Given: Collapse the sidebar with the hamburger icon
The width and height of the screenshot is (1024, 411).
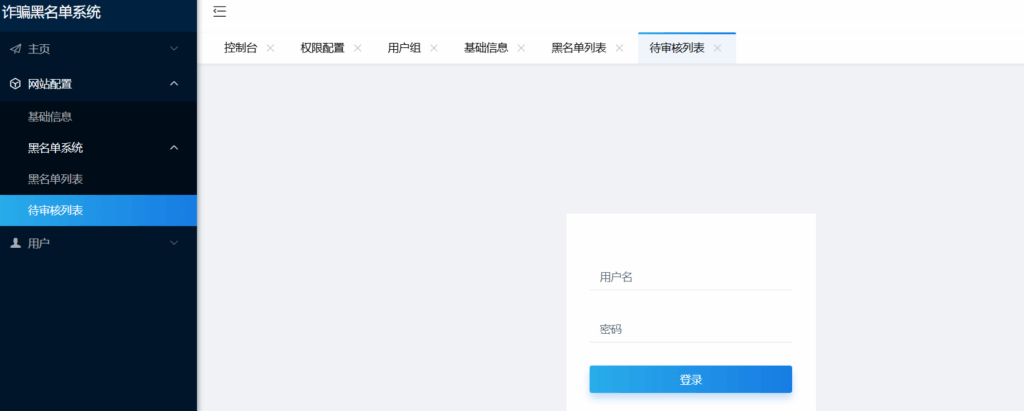Looking at the screenshot, I should [x=219, y=11].
